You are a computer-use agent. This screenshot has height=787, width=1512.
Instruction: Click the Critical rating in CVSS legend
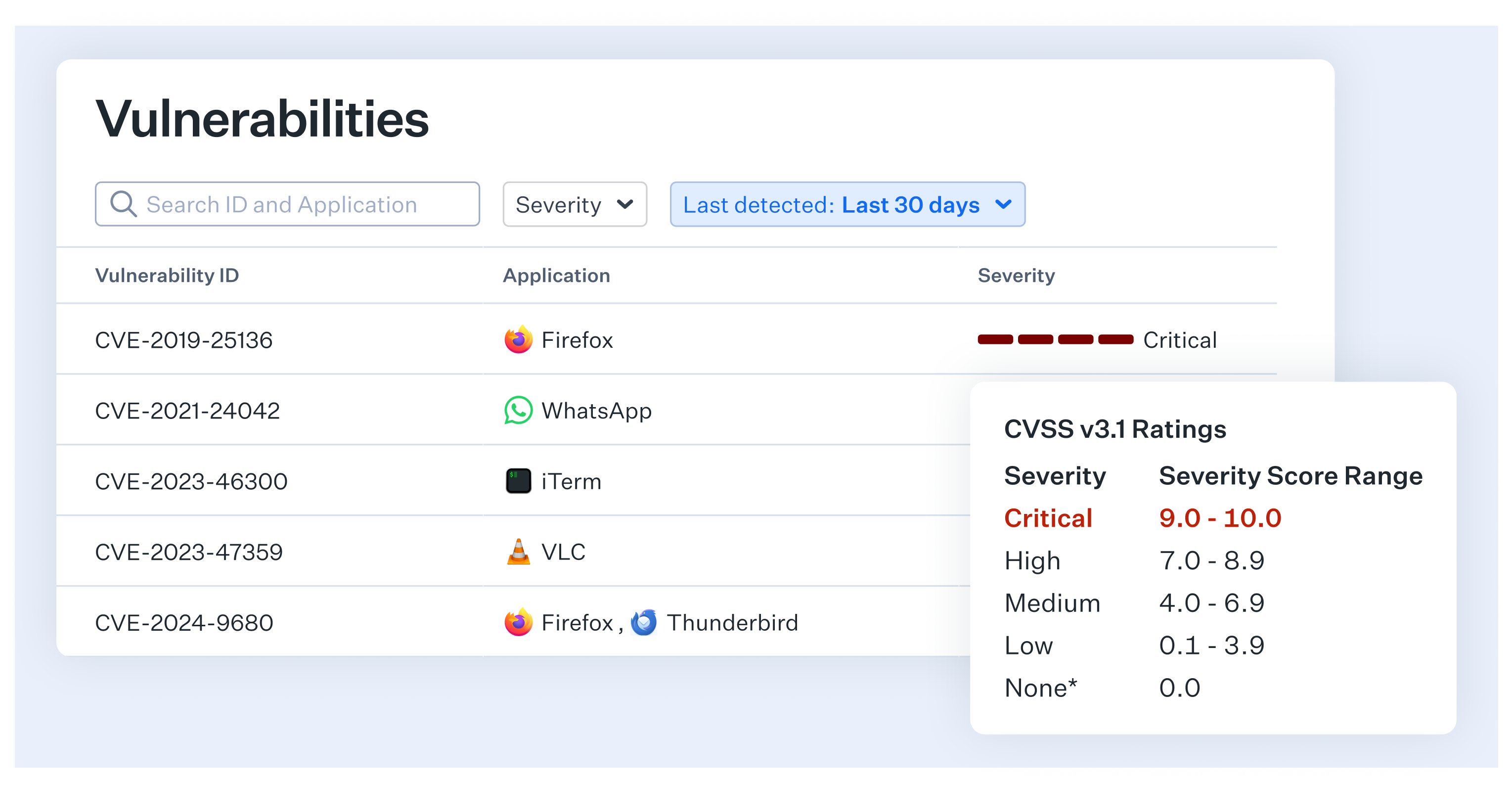click(1048, 518)
